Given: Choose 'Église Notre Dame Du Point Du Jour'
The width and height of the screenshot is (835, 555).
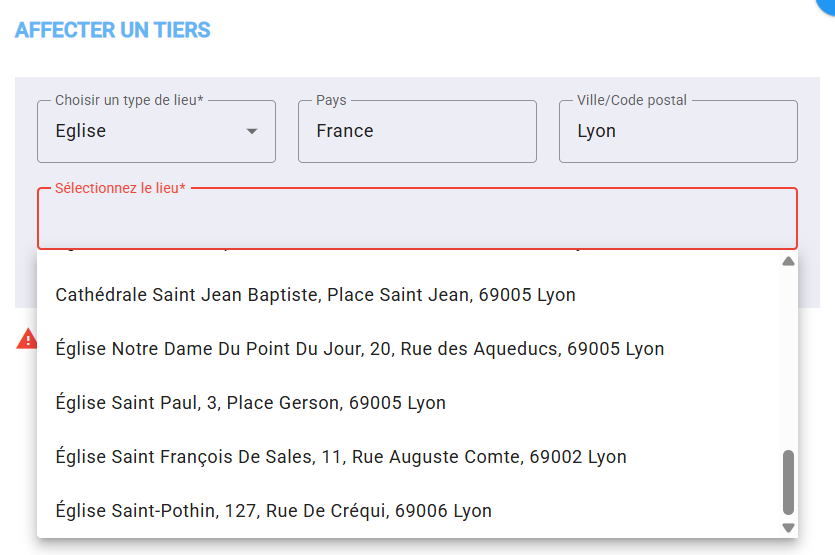Looking at the screenshot, I should pyautogui.click(x=360, y=349).
